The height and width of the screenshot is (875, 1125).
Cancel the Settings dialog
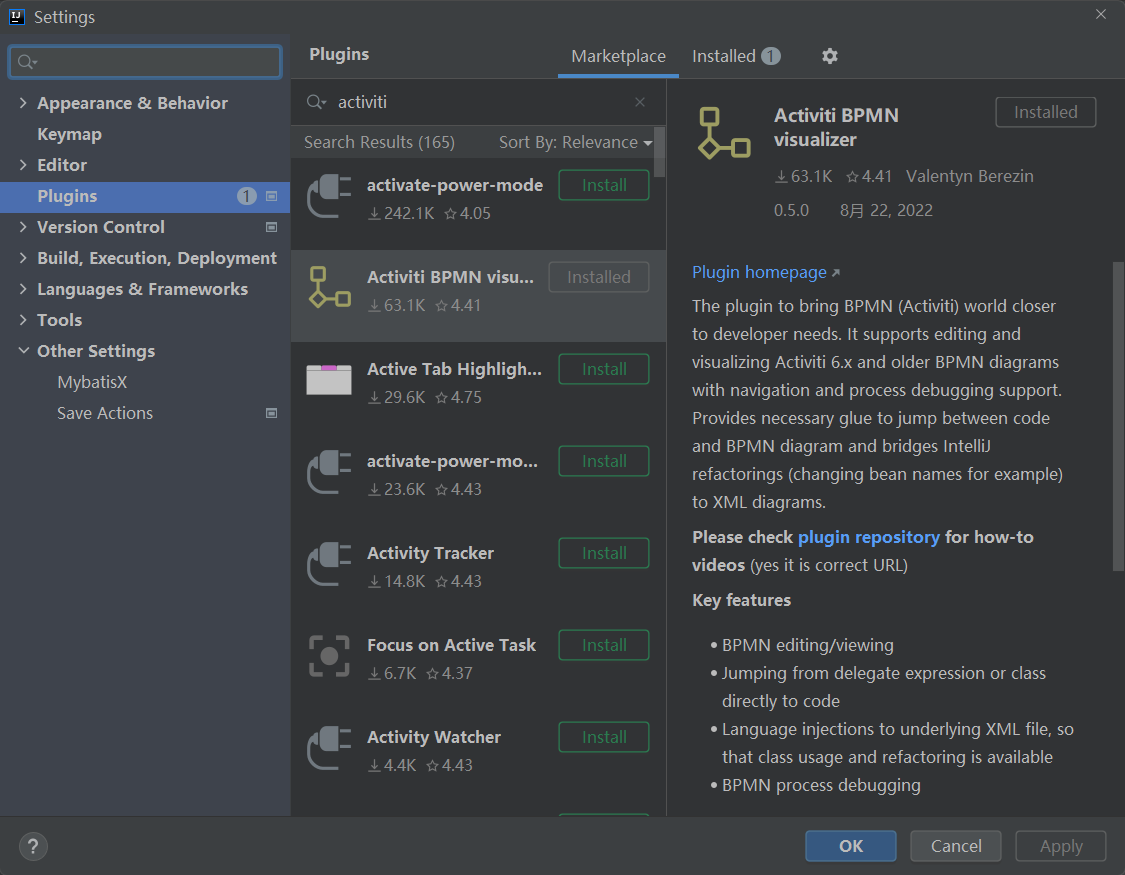(x=956, y=846)
